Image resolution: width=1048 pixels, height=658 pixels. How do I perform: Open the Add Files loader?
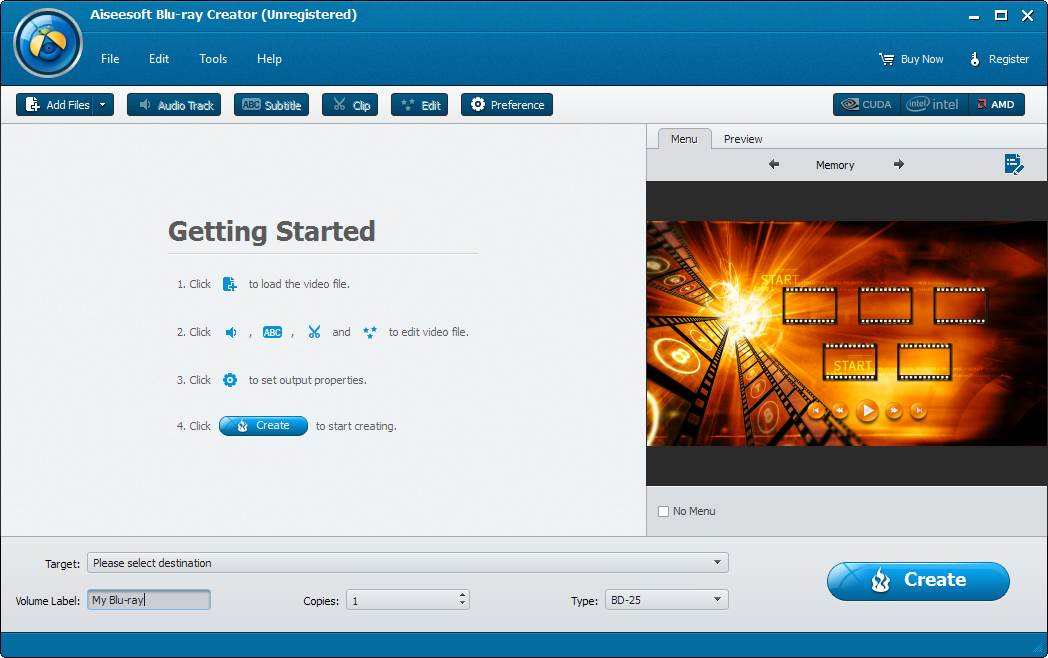click(57, 104)
